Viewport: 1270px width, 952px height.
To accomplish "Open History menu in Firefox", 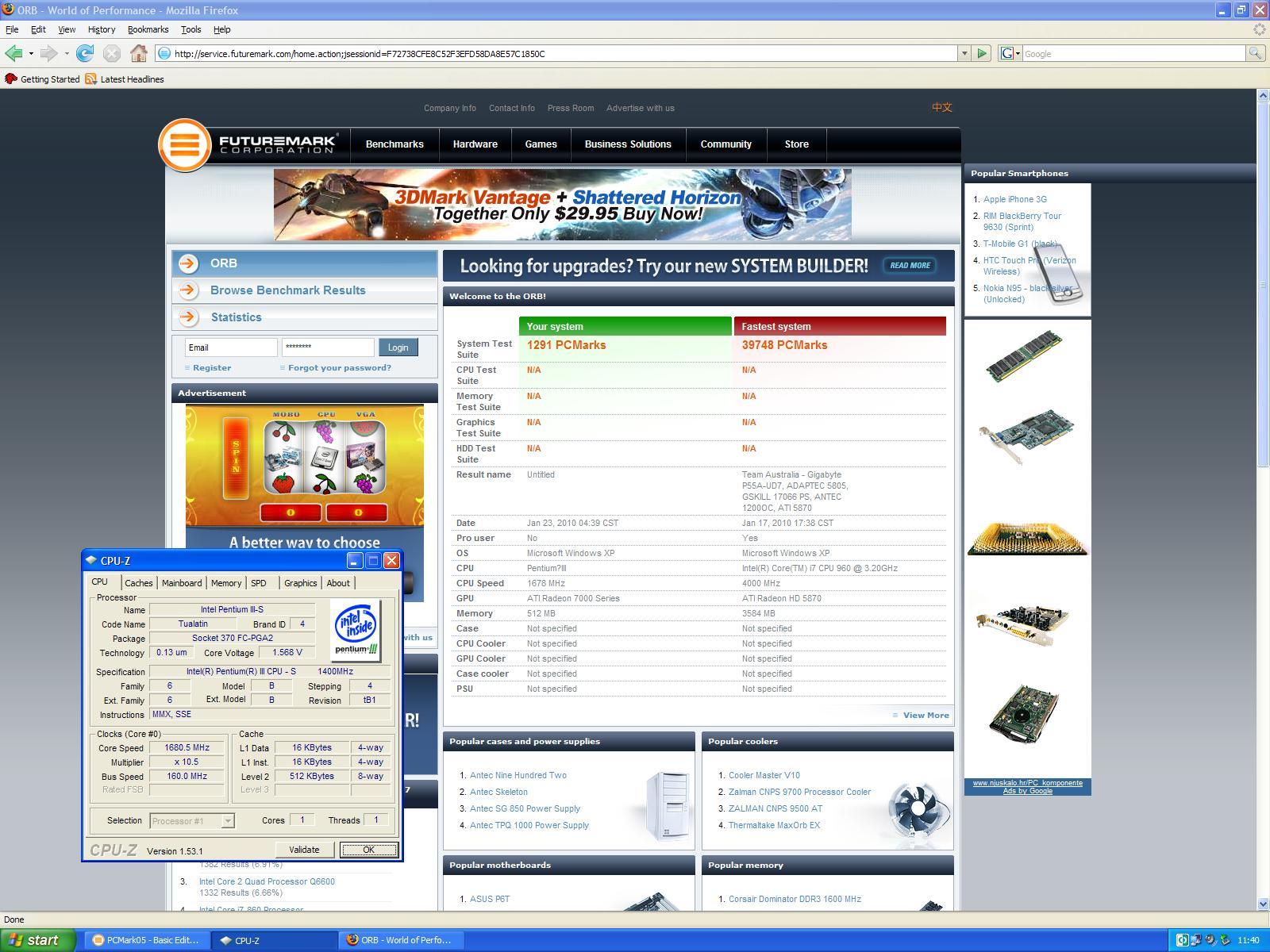I will [x=101, y=29].
